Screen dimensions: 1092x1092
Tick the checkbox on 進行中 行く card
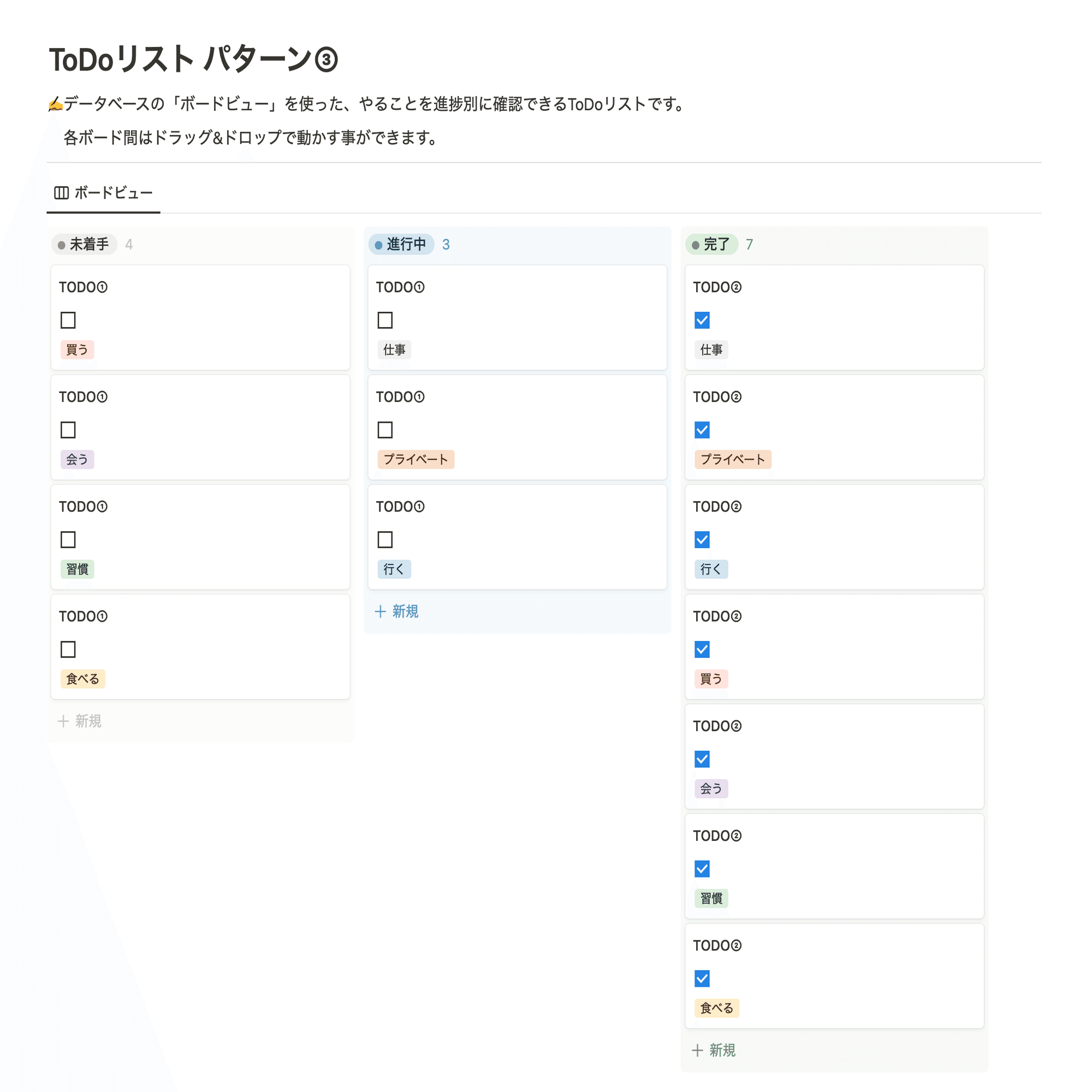tap(385, 539)
